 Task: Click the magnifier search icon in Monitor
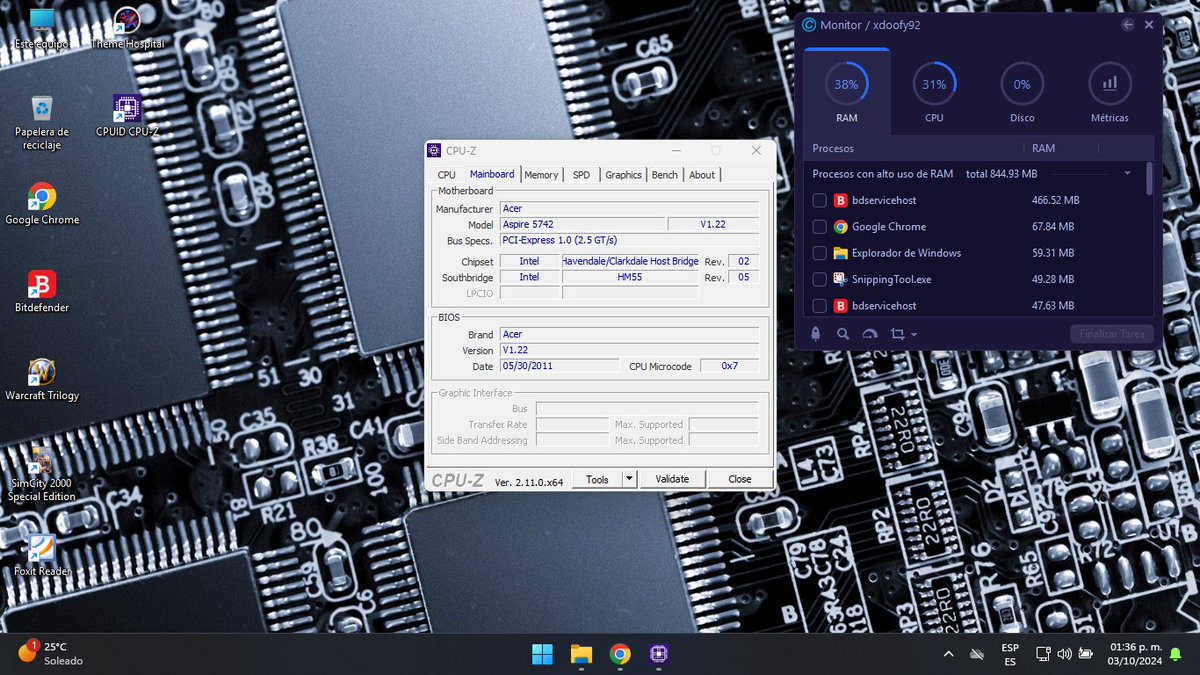click(843, 334)
